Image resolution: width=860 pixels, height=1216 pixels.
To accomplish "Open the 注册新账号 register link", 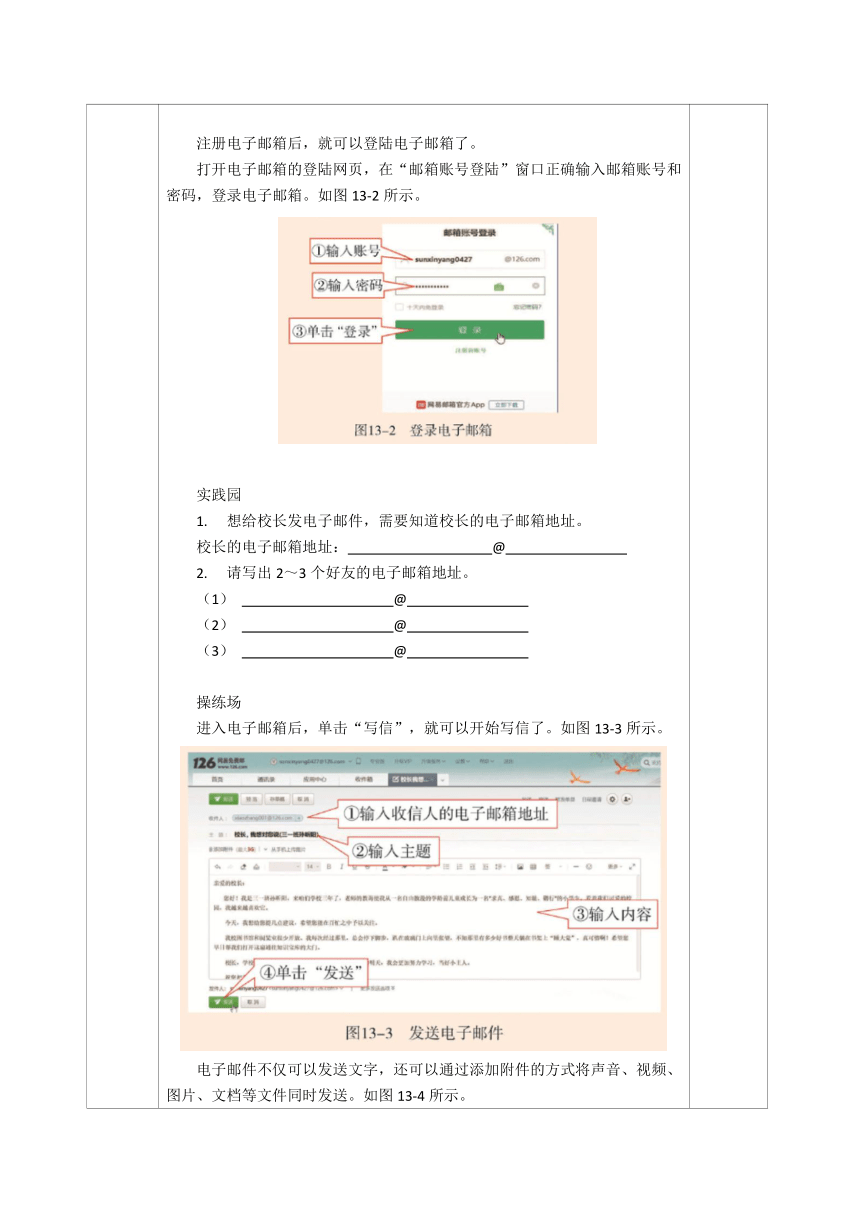I will pyautogui.click(x=470, y=351).
